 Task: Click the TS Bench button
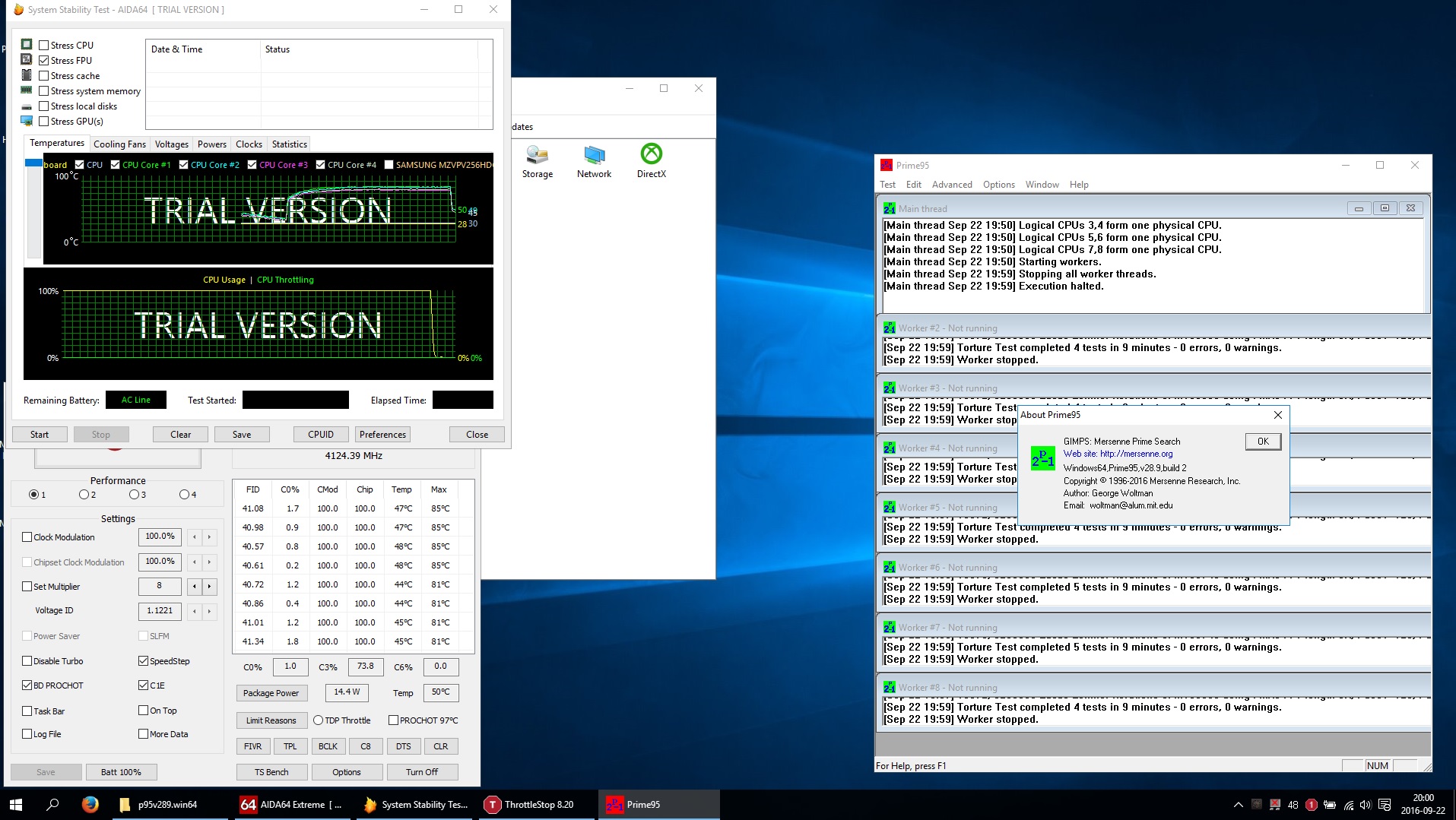pos(271,772)
